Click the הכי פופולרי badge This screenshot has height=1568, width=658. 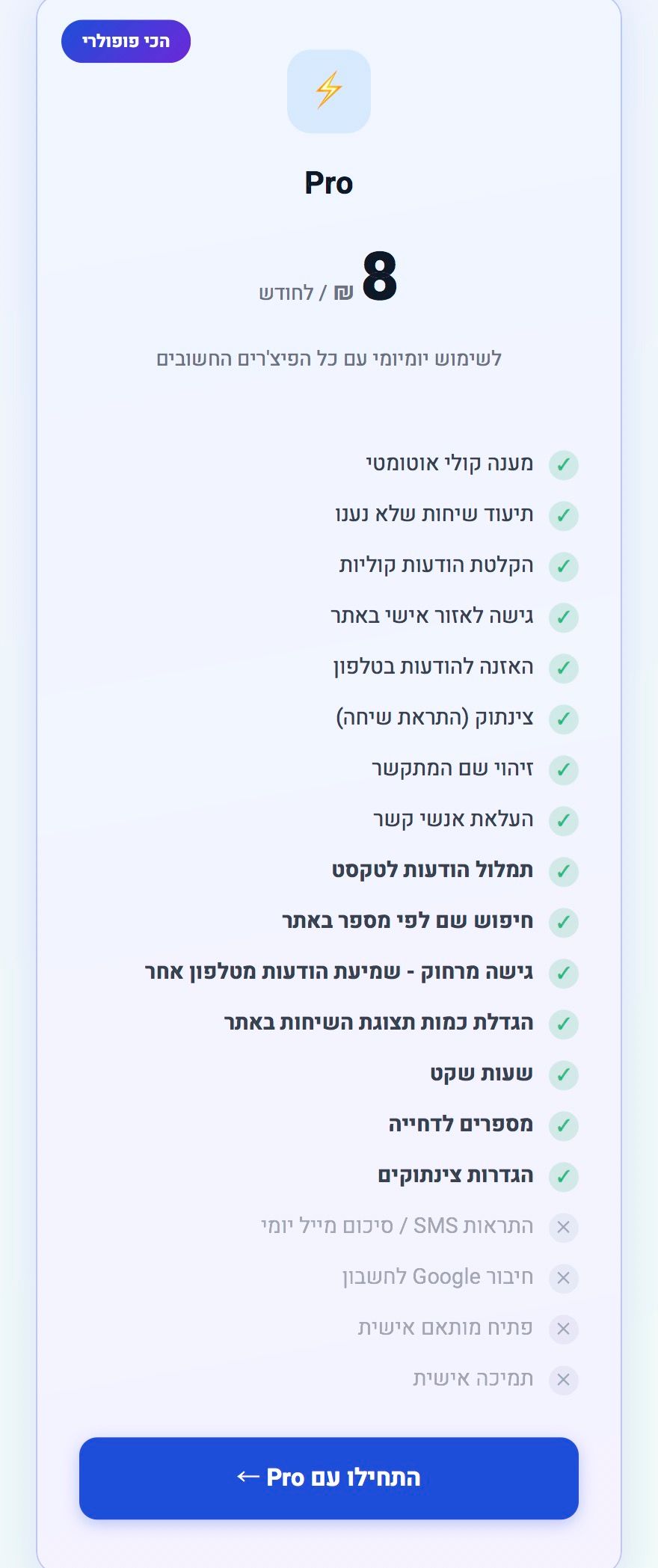click(126, 41)
